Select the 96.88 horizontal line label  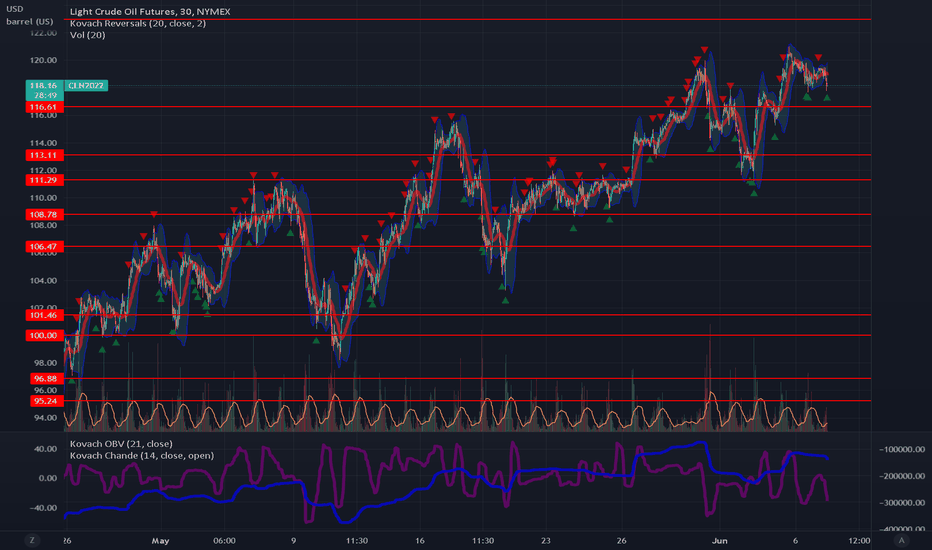46,379
